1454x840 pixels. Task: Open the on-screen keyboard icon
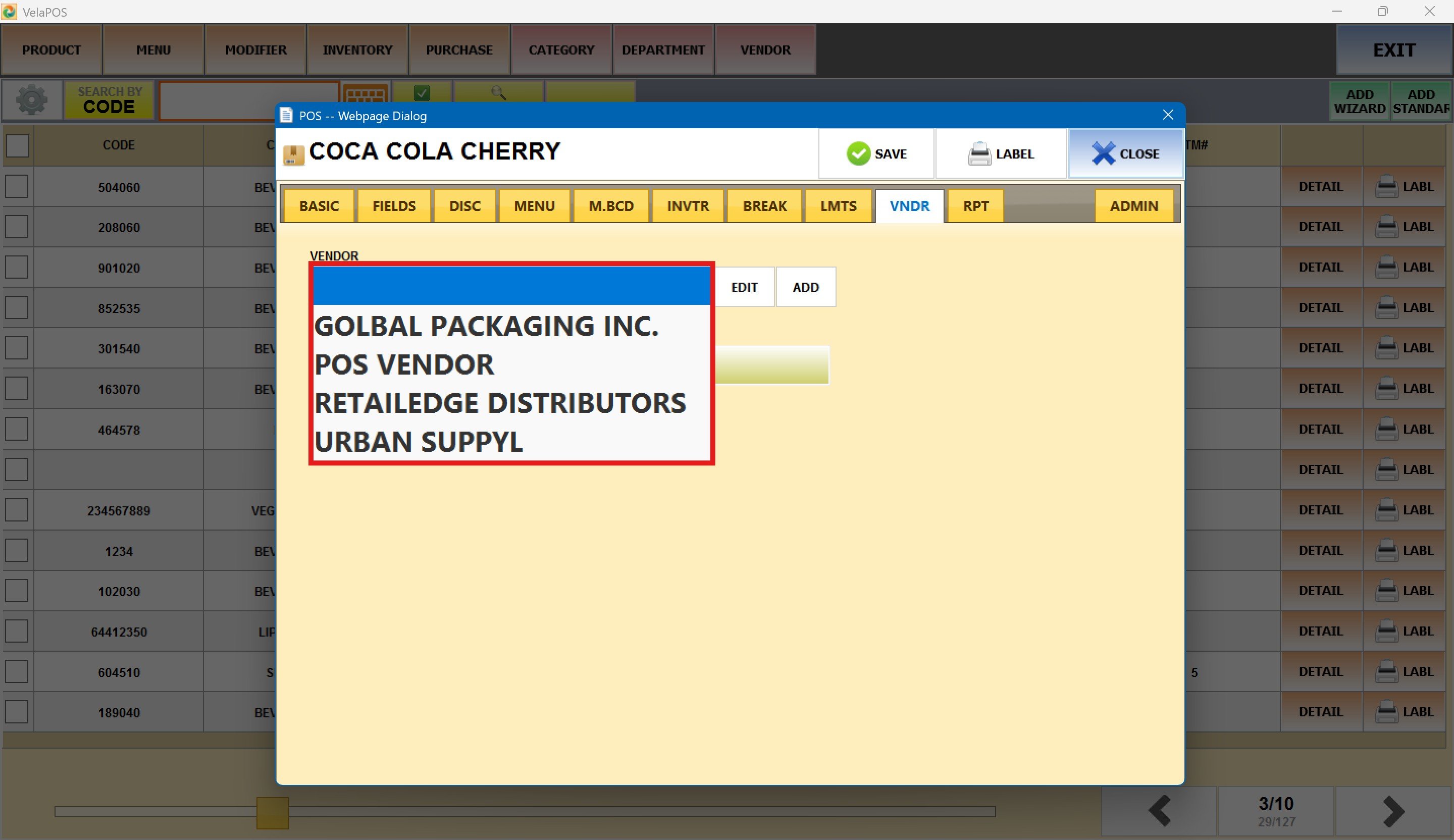(365, 93)
